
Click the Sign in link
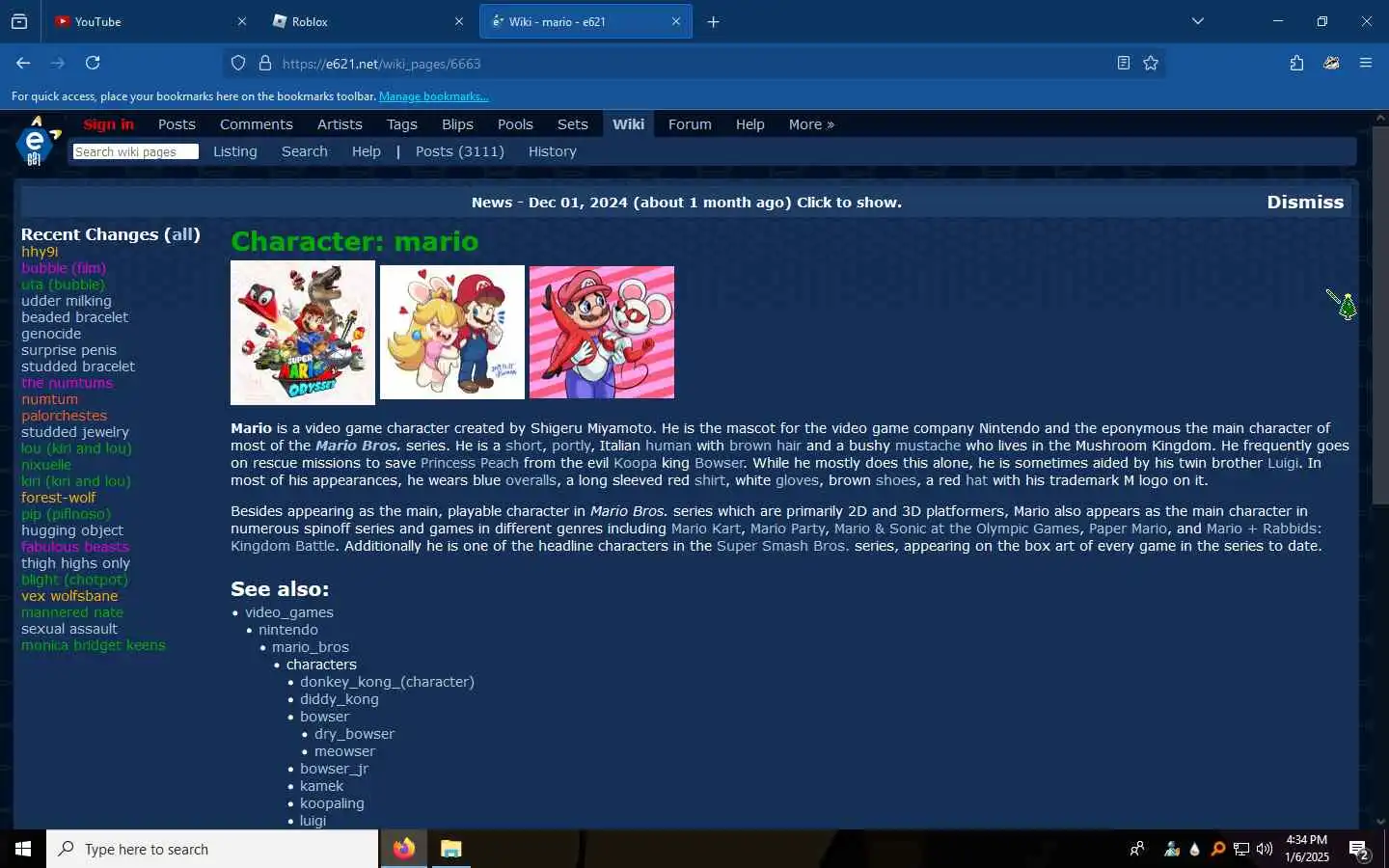click(108, 124)
